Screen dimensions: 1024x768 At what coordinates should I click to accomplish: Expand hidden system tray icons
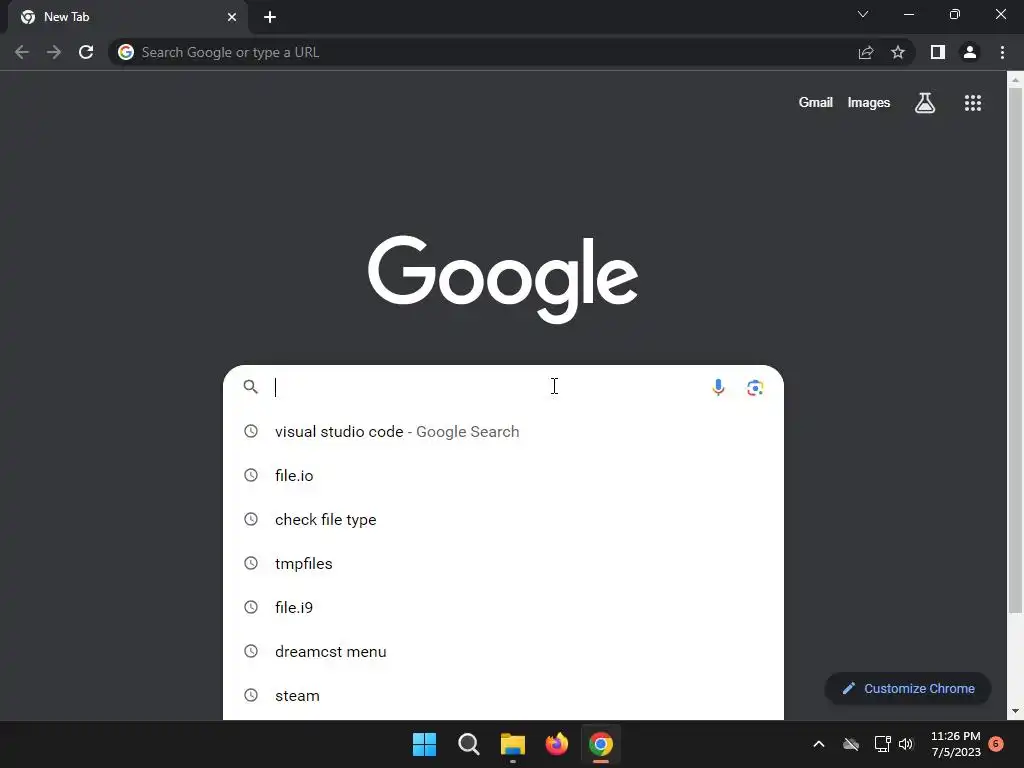(819, 744)
